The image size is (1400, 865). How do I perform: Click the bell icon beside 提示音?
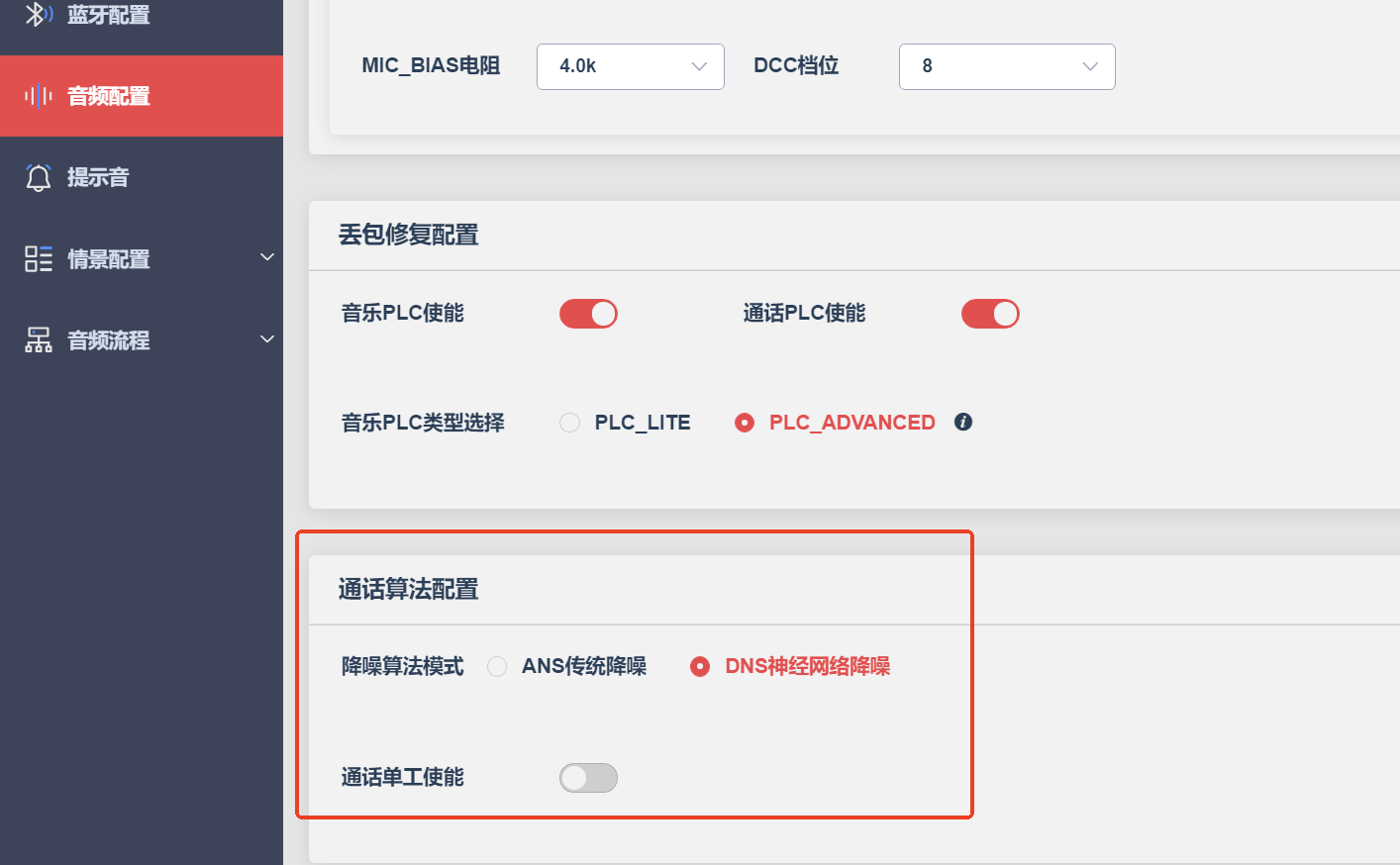39,177
